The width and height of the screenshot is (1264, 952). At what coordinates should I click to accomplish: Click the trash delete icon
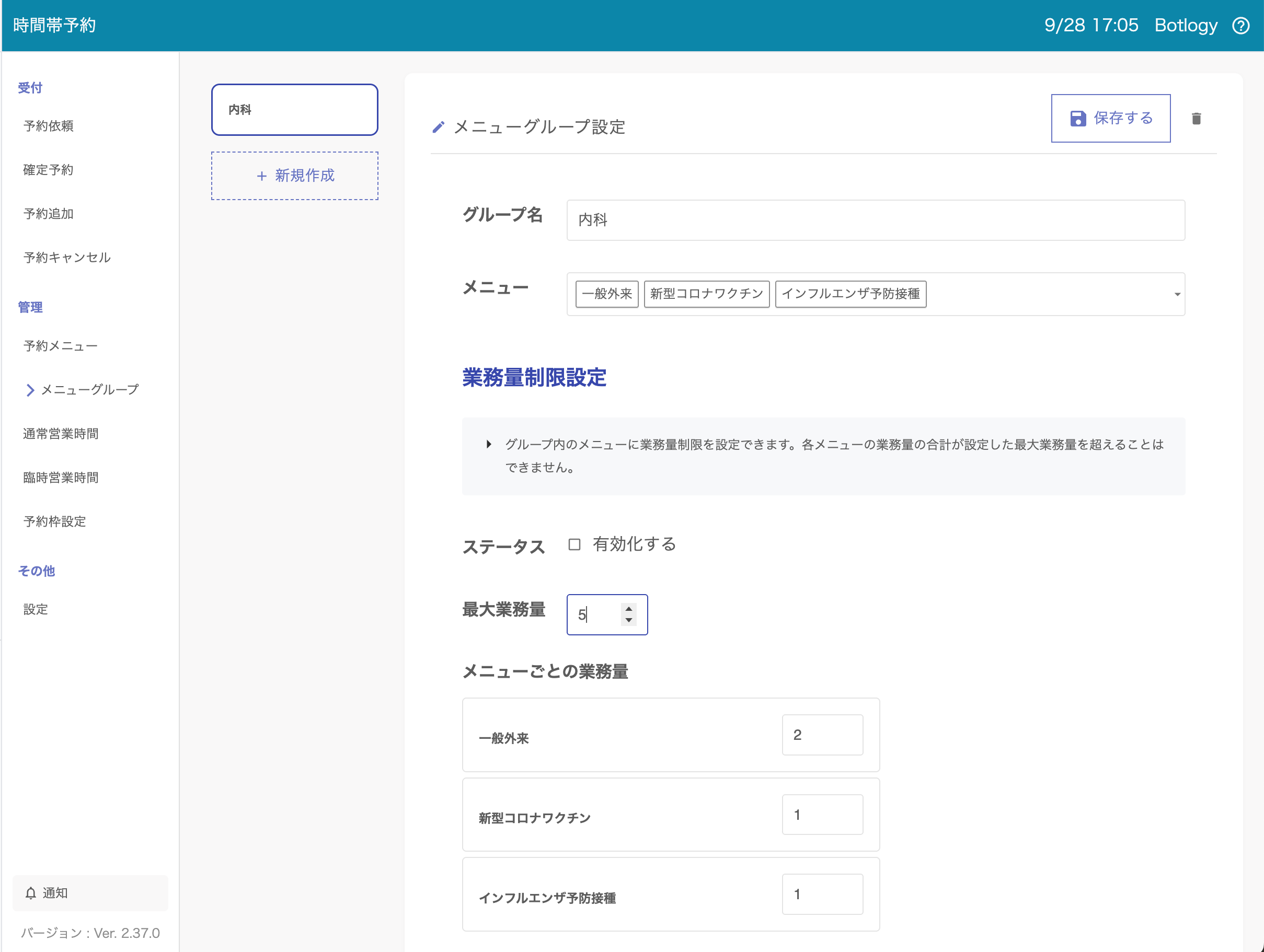(x=1196, y=118)
